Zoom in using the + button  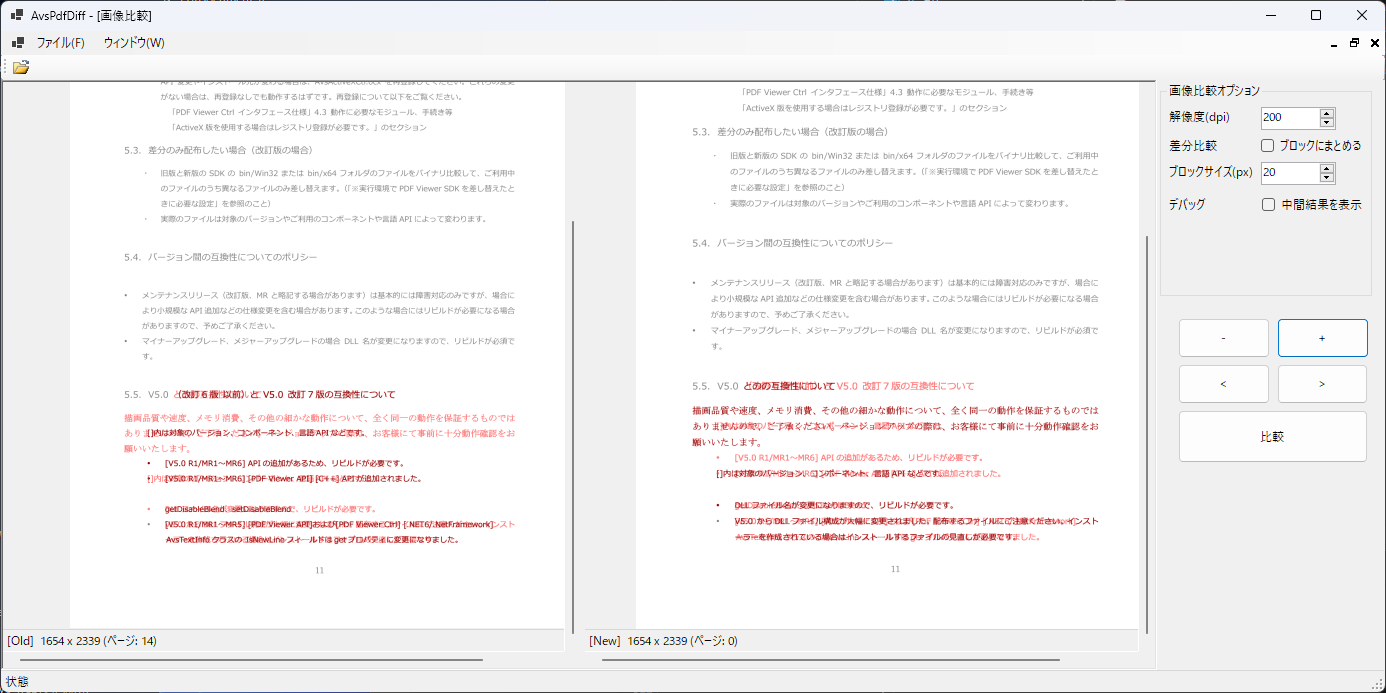coord(1322,338)
